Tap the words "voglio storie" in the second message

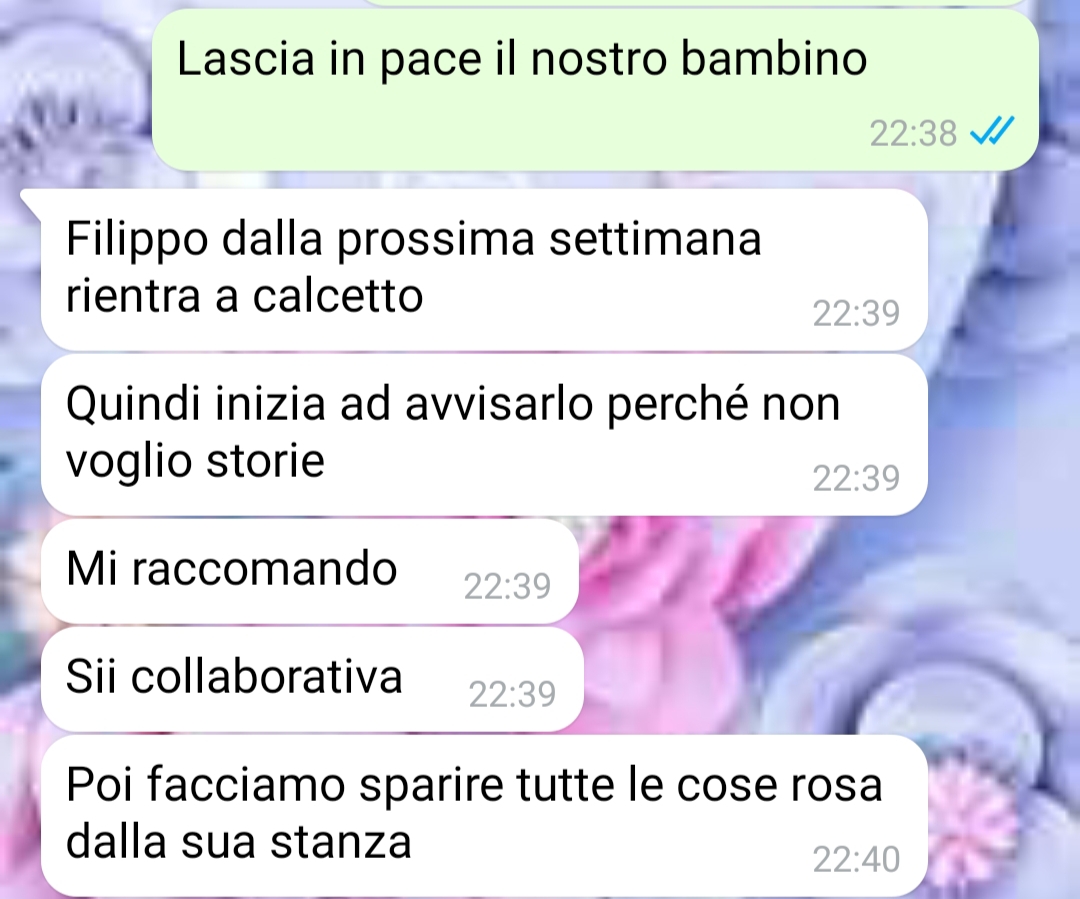pyautogui.click(x=195, y=462)
